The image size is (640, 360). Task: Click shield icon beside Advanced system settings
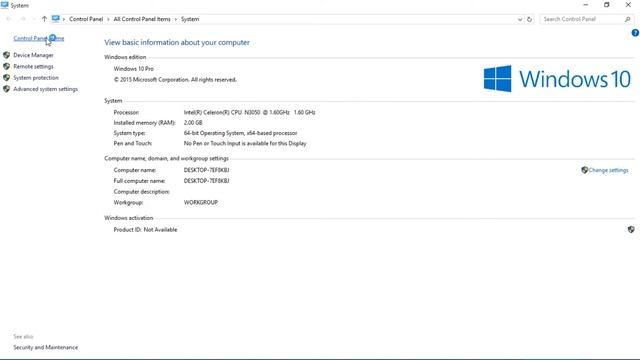point(7,89)
